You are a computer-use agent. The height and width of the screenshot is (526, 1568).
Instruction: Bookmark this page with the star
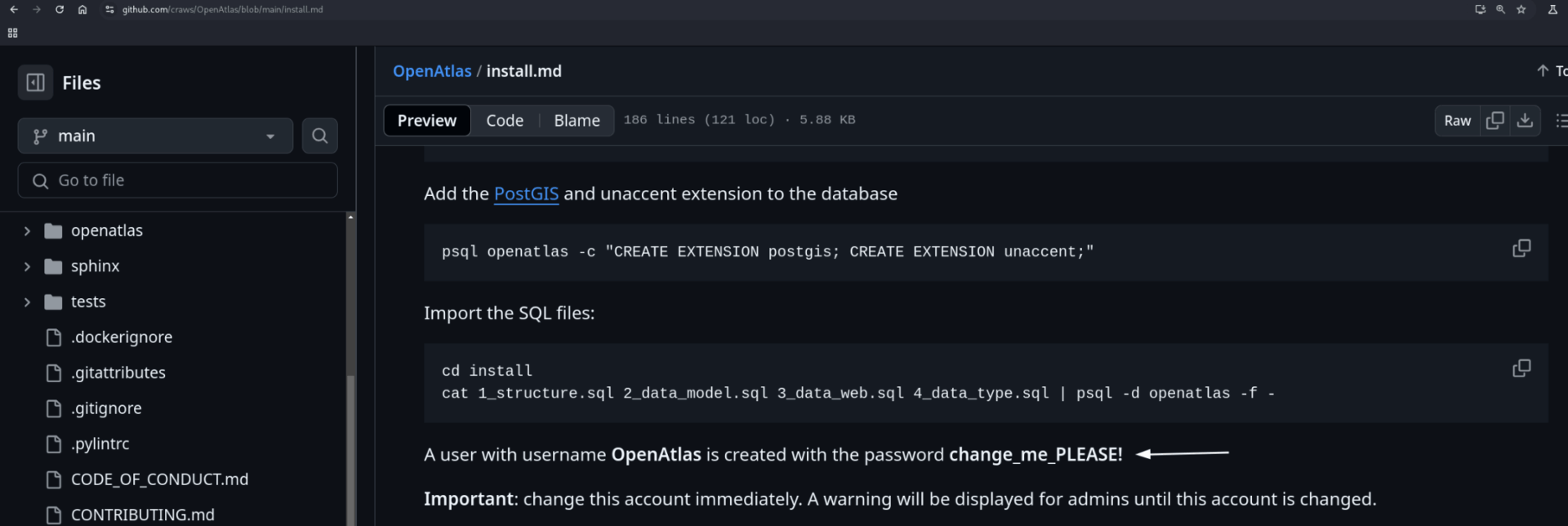click(1521, 10)
